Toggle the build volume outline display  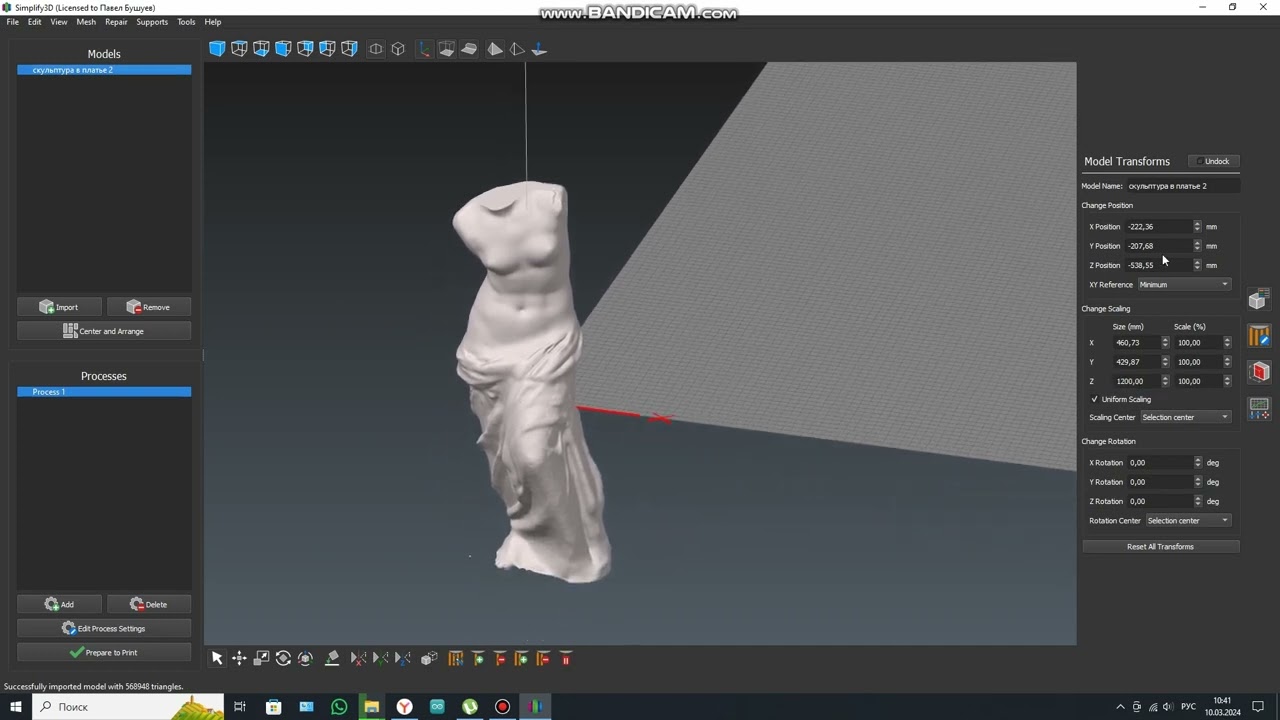[x=447, y=49]
